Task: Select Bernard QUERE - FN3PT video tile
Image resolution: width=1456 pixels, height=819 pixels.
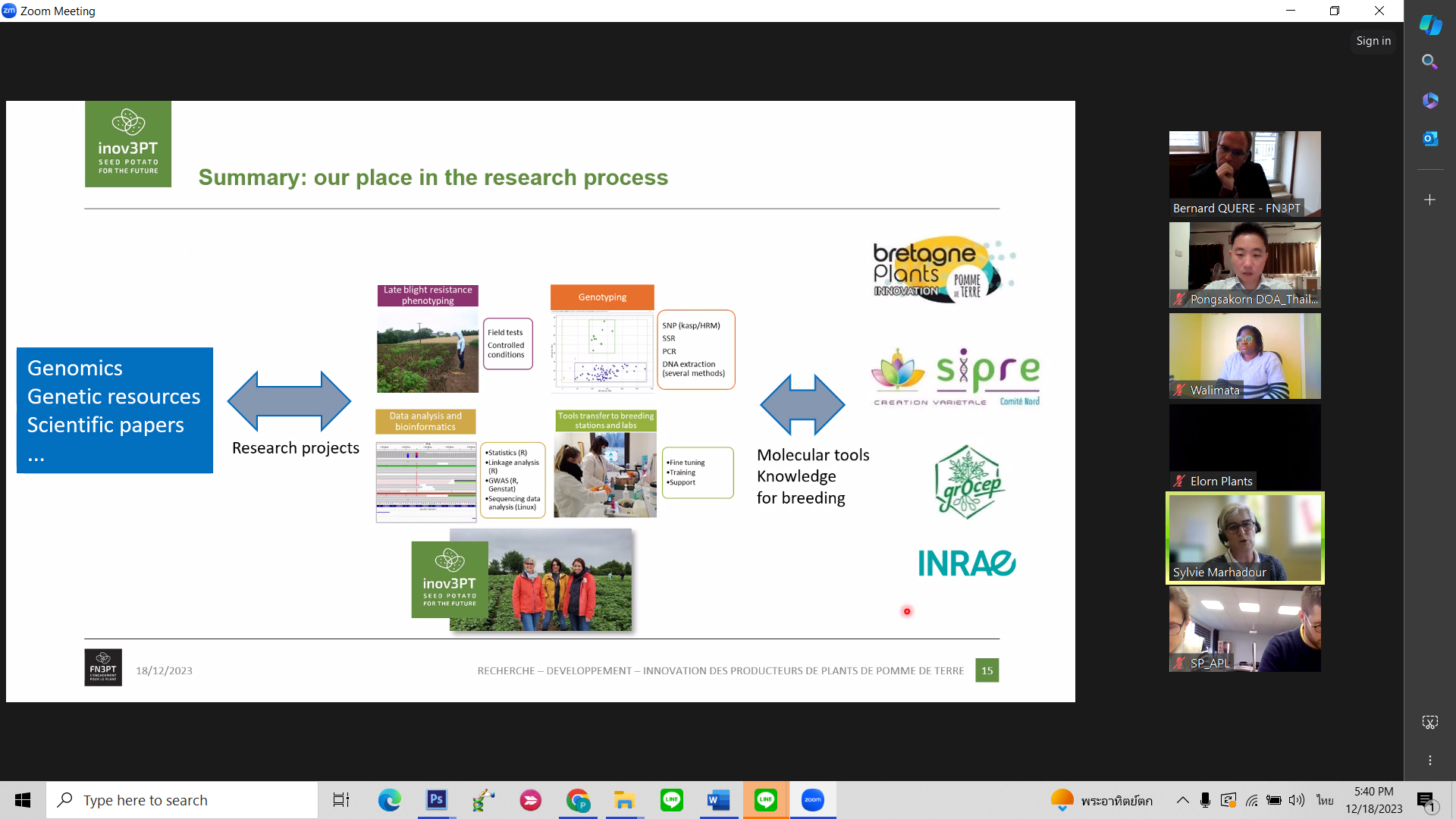Action: [1244, 174]
